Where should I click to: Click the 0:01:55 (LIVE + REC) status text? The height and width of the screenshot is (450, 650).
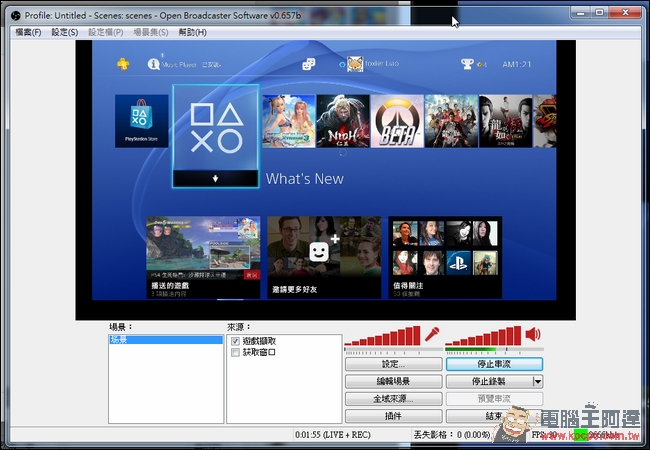(332, 435)
